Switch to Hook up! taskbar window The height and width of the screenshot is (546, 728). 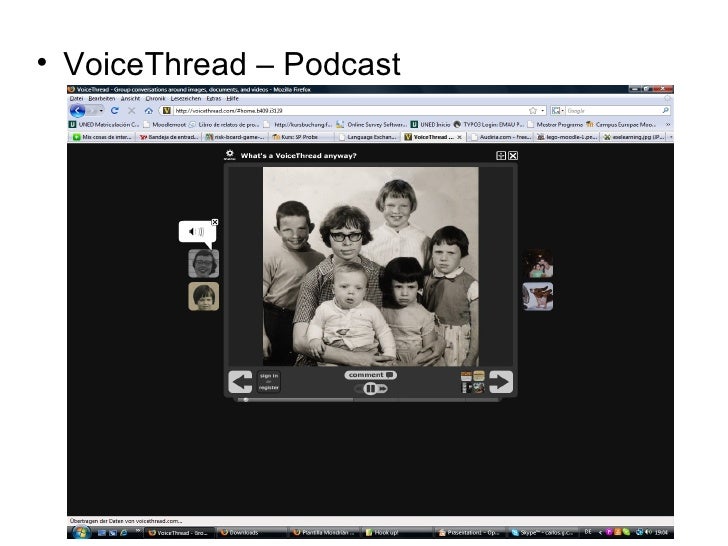pos(396,533)
